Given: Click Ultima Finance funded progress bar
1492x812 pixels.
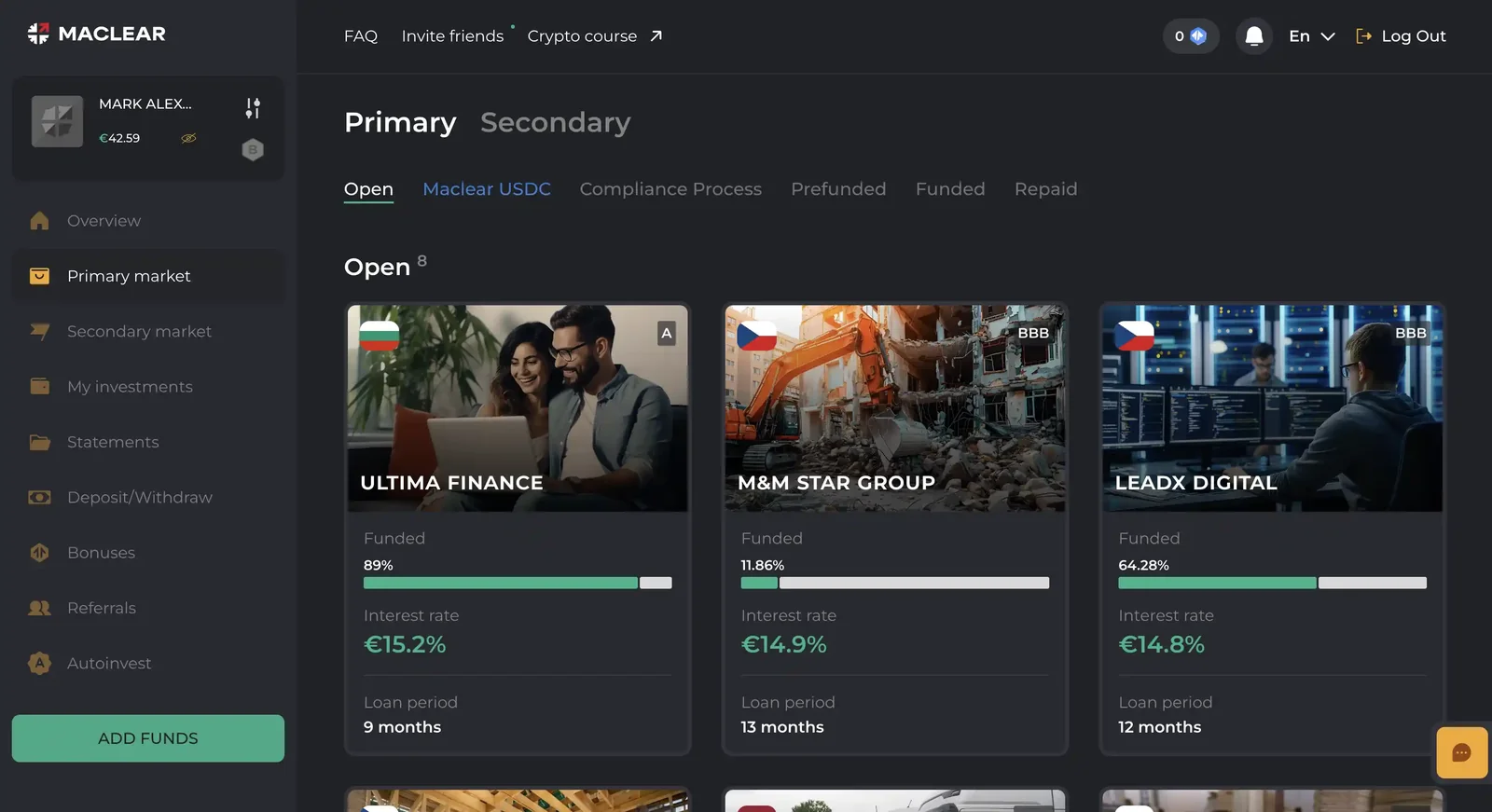Looking at the screenshot, I should click(x=518, y=583).
